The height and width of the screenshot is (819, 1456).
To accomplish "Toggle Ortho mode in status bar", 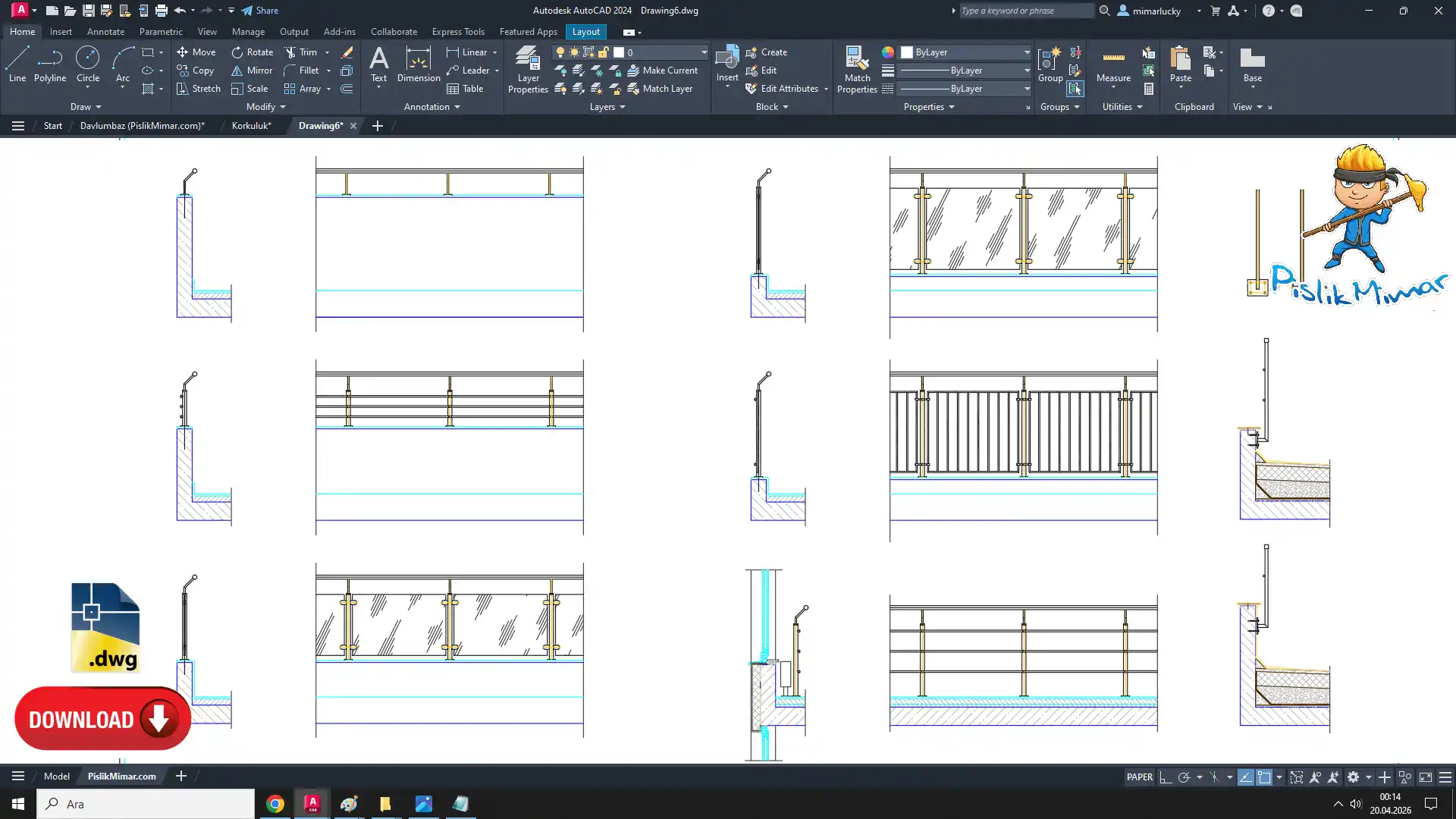I will [x=1166, y=777].
